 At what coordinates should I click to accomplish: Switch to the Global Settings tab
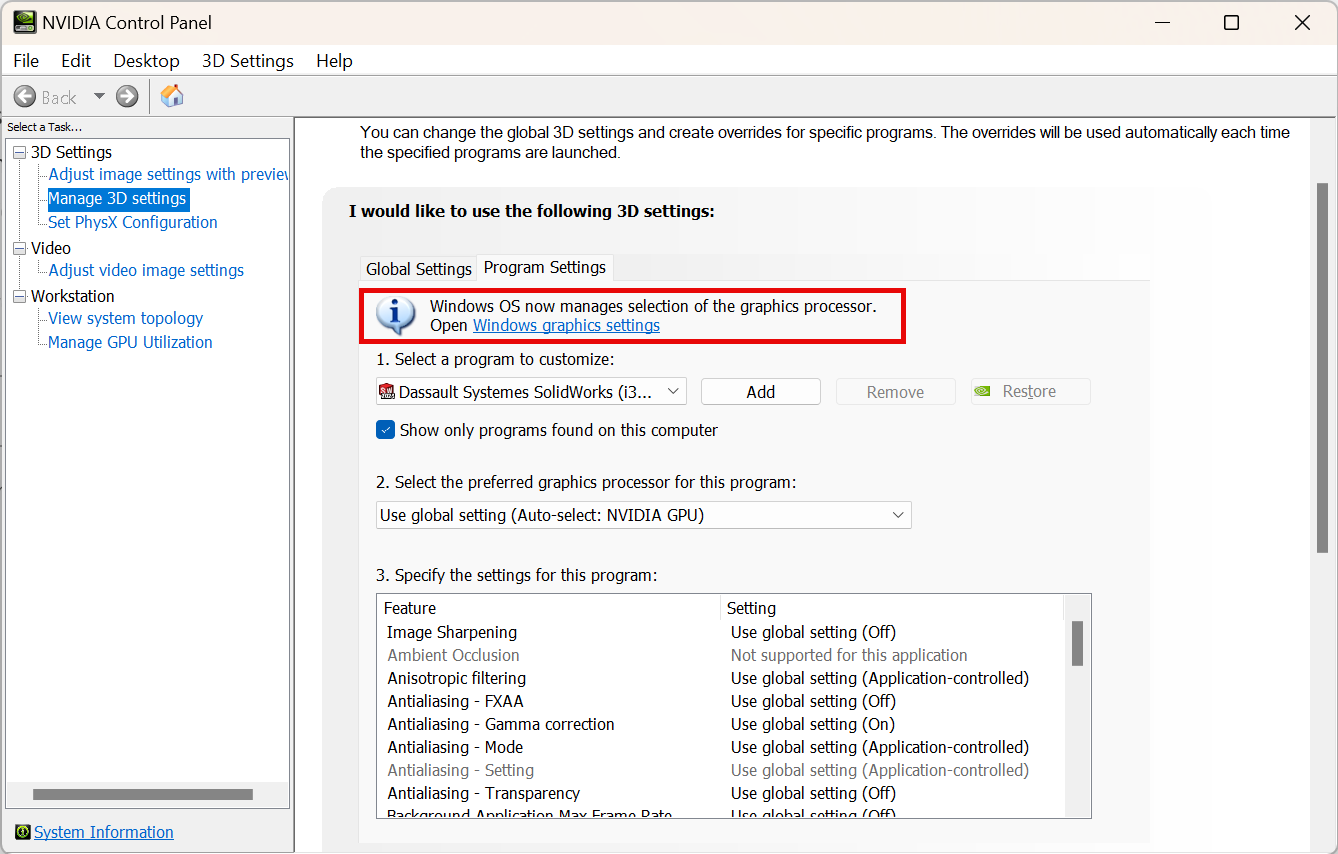pyautogui.click(x=418, y=268)
